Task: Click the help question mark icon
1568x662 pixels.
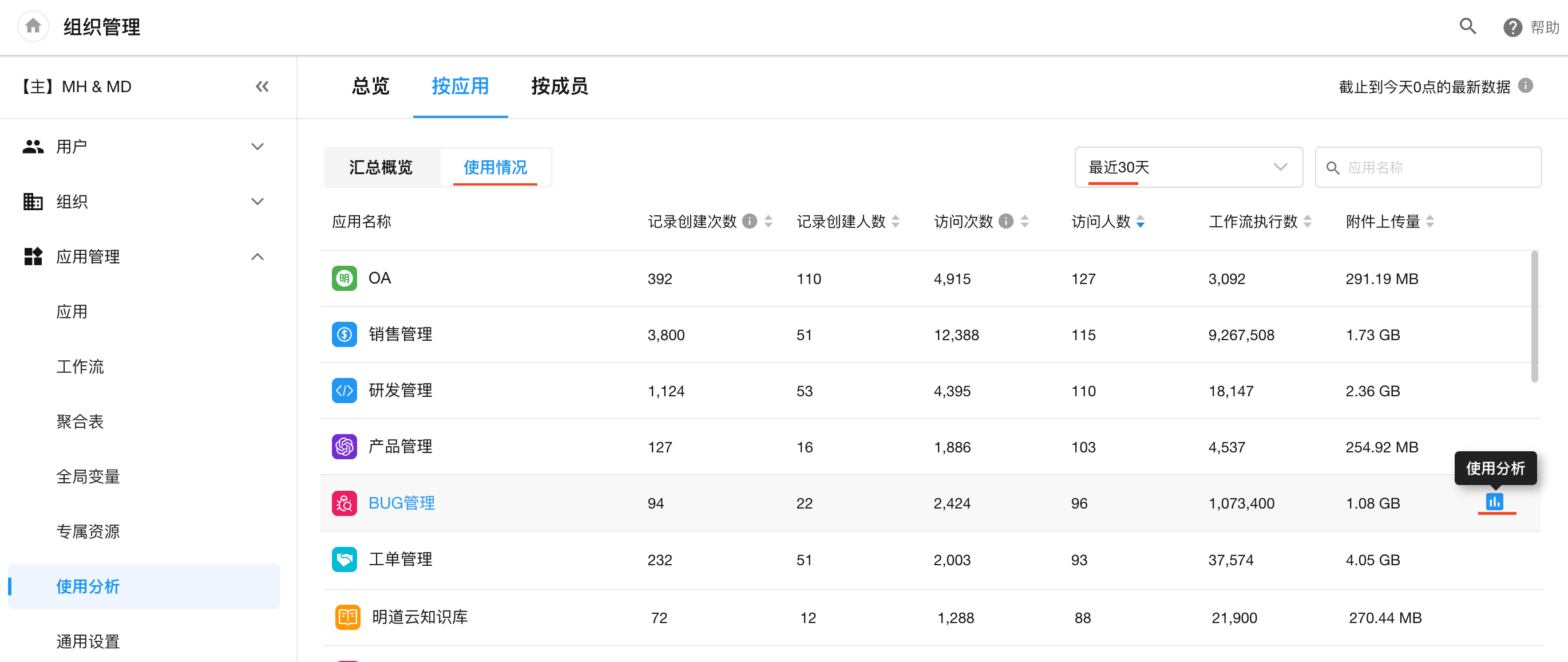Action: (1512, 27)
